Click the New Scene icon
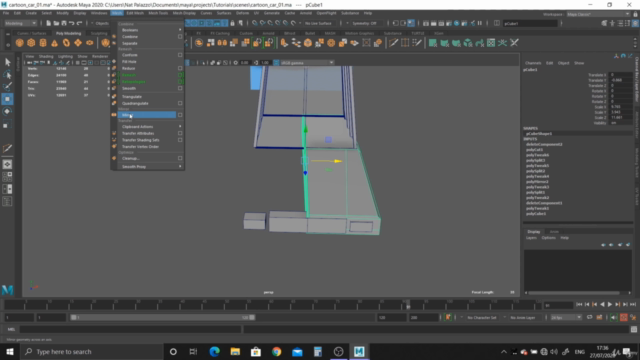This screenshot has height=360, width=640. tap(48, 23)
